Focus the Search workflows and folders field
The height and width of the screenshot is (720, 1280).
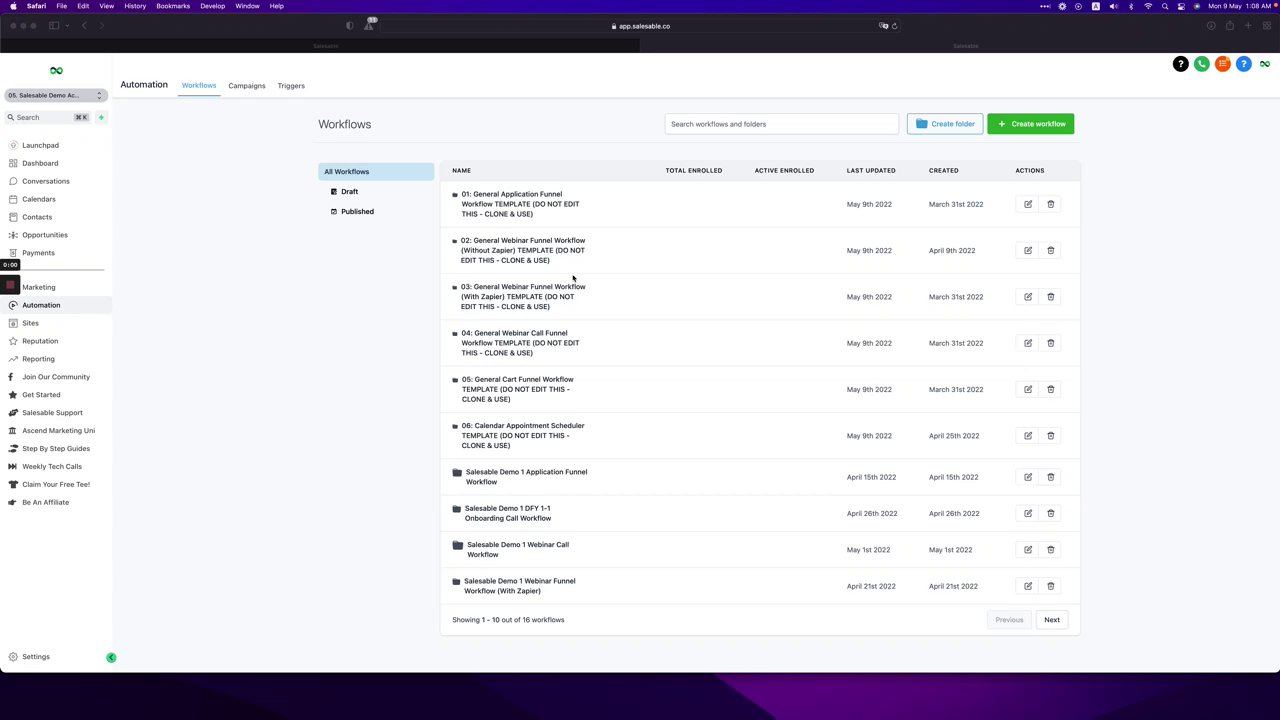pyautogui.click(x=782, y=124)
